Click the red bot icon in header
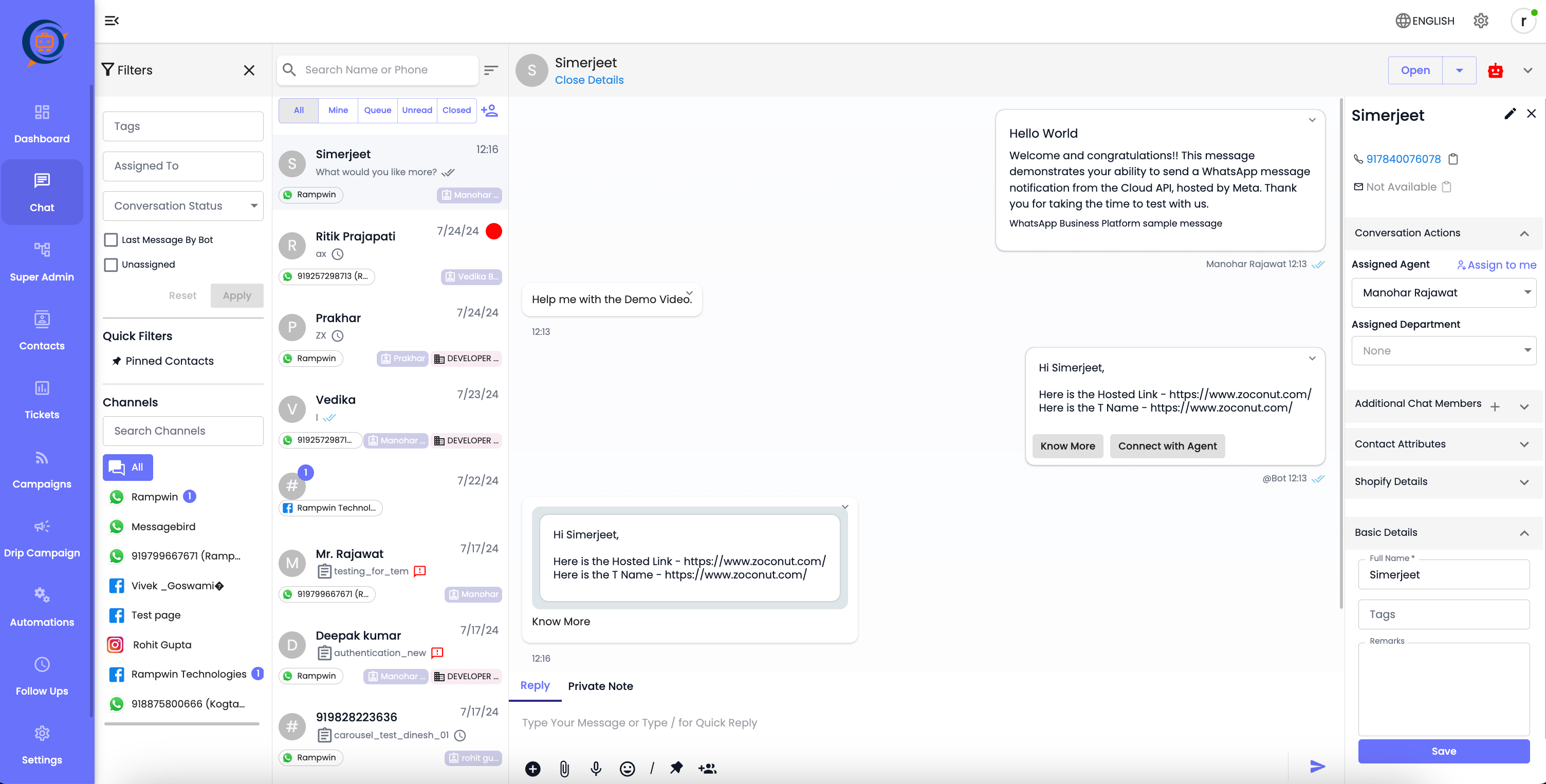 point(1495,71)
